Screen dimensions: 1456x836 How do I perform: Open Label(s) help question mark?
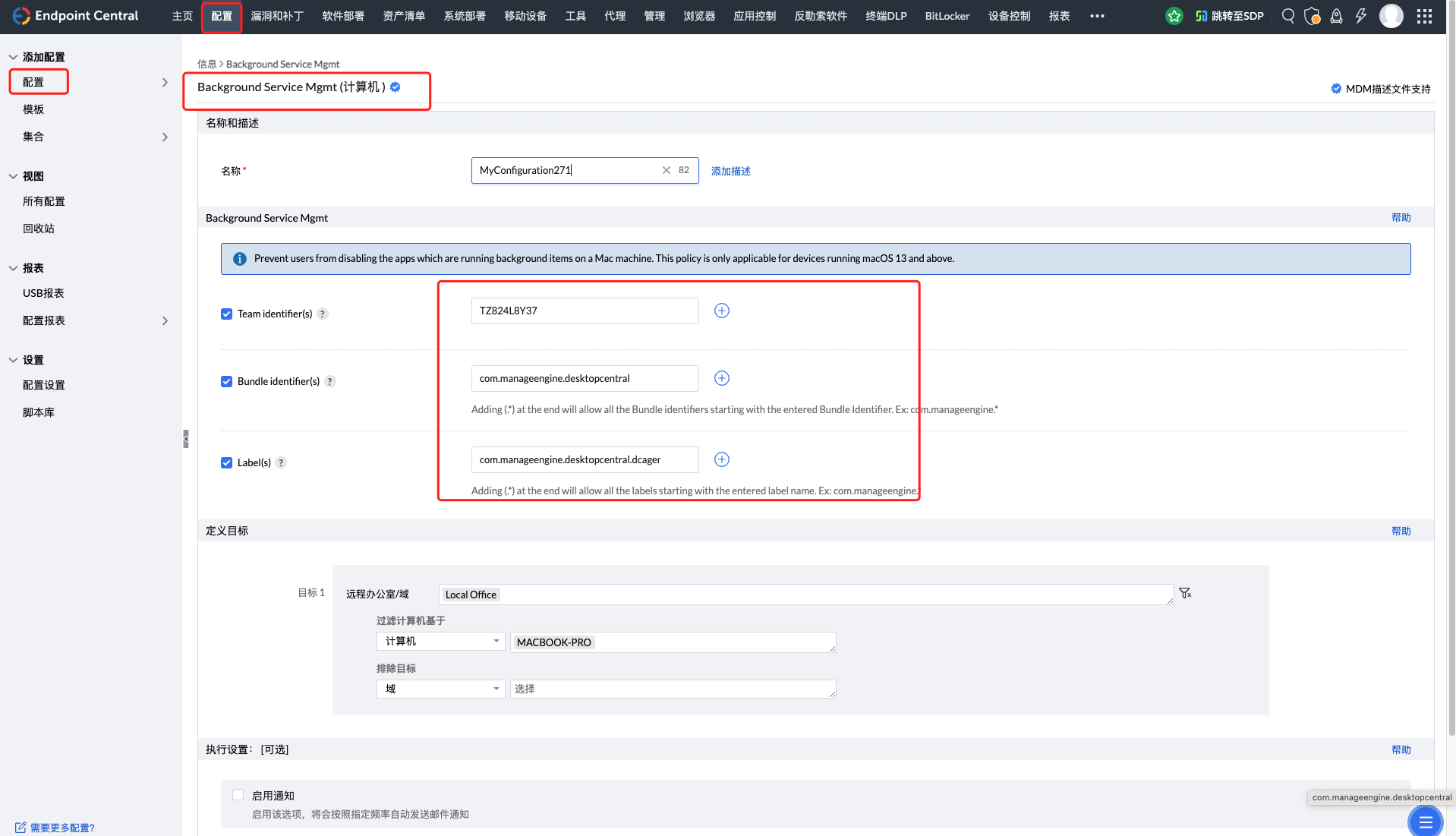(x=281, y=462)
